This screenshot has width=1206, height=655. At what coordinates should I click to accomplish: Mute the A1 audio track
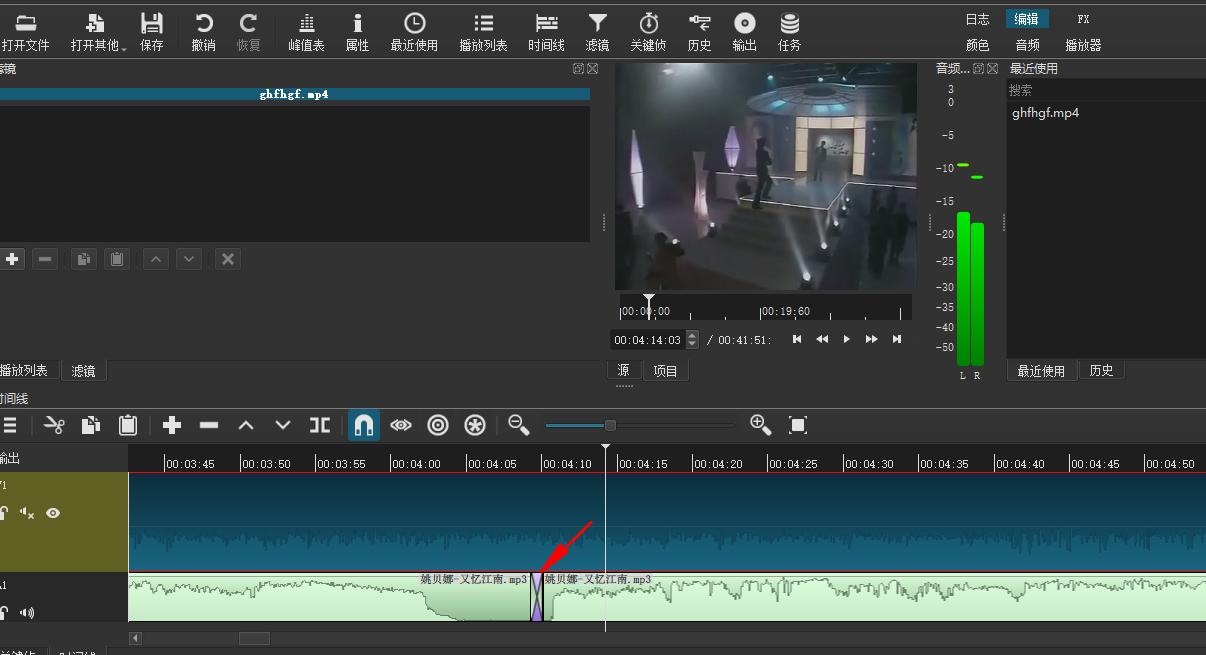[27, 612]
